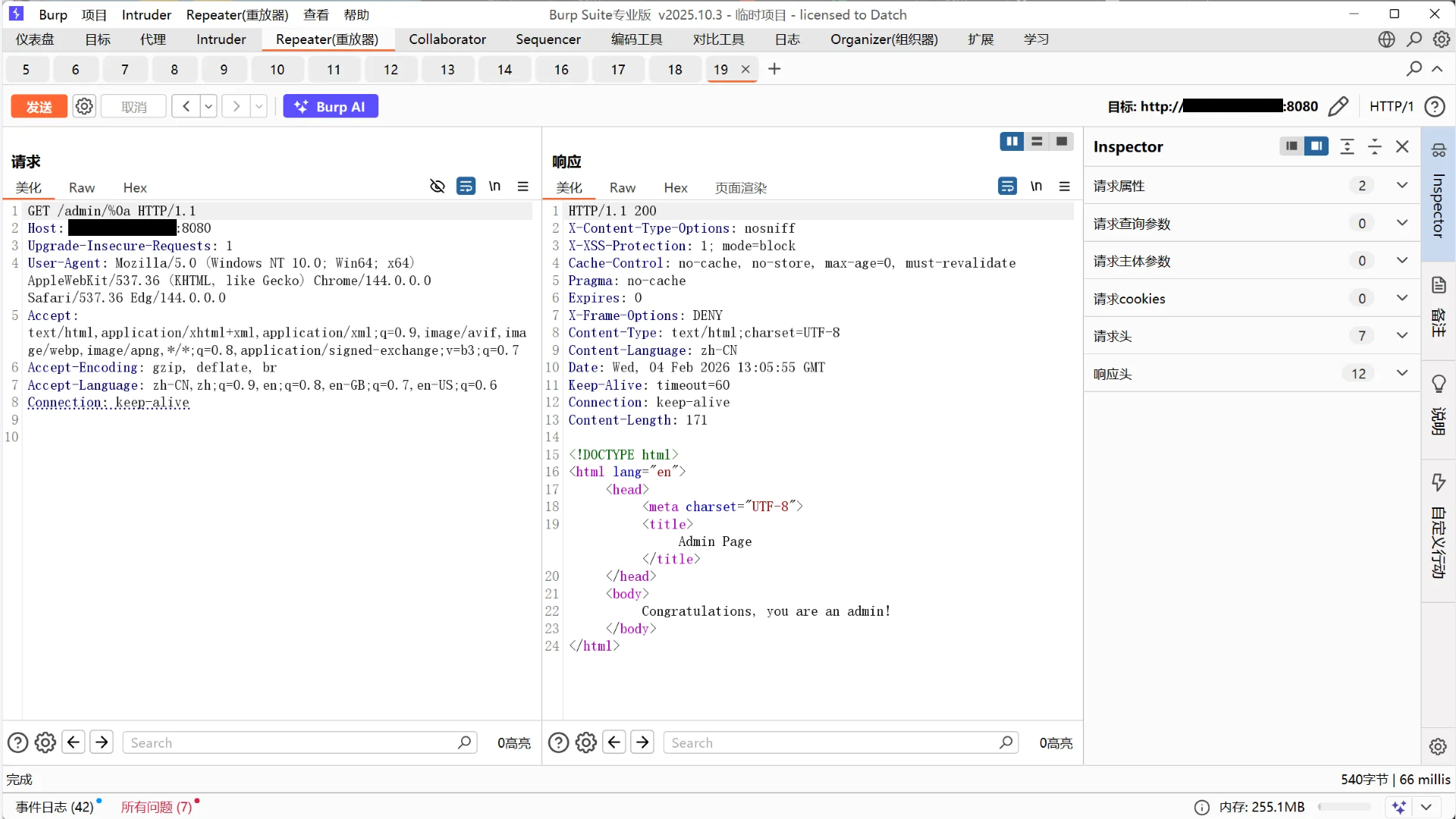This screenshot has height=819, width=1456.
Task: Go to previous request in history
Action: coord(186,106)
